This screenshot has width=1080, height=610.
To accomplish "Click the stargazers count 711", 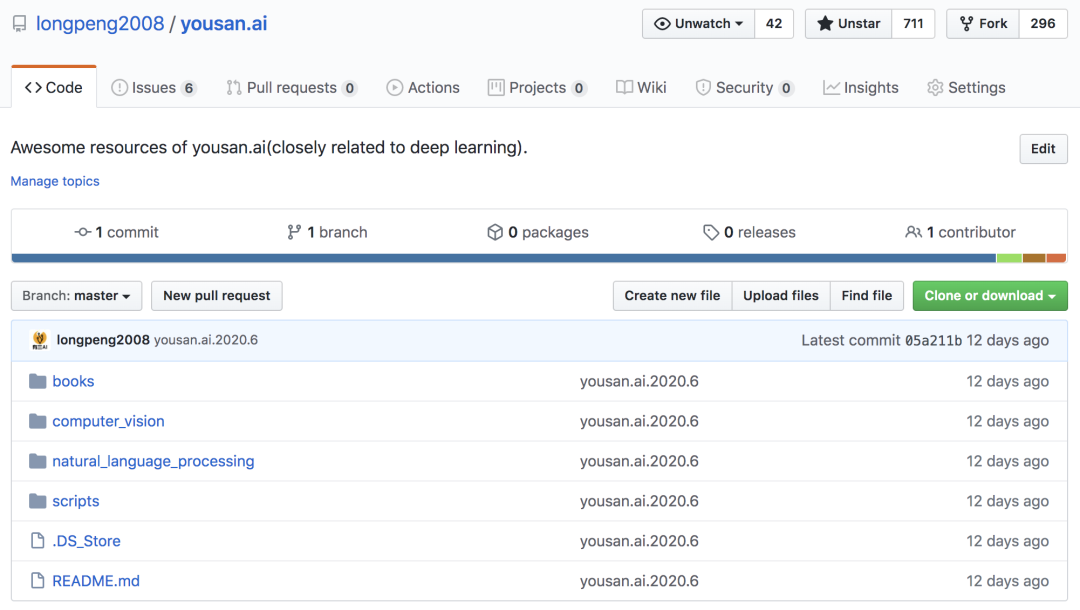I will [x=913, y=23].
